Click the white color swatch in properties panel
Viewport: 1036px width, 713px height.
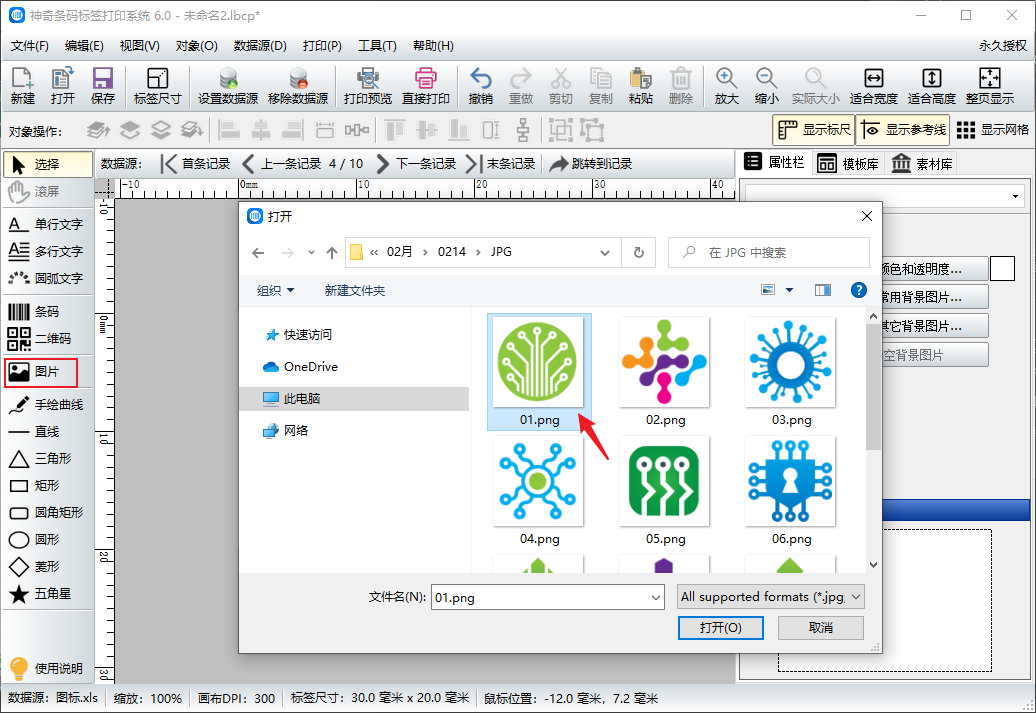[1002, 268]
